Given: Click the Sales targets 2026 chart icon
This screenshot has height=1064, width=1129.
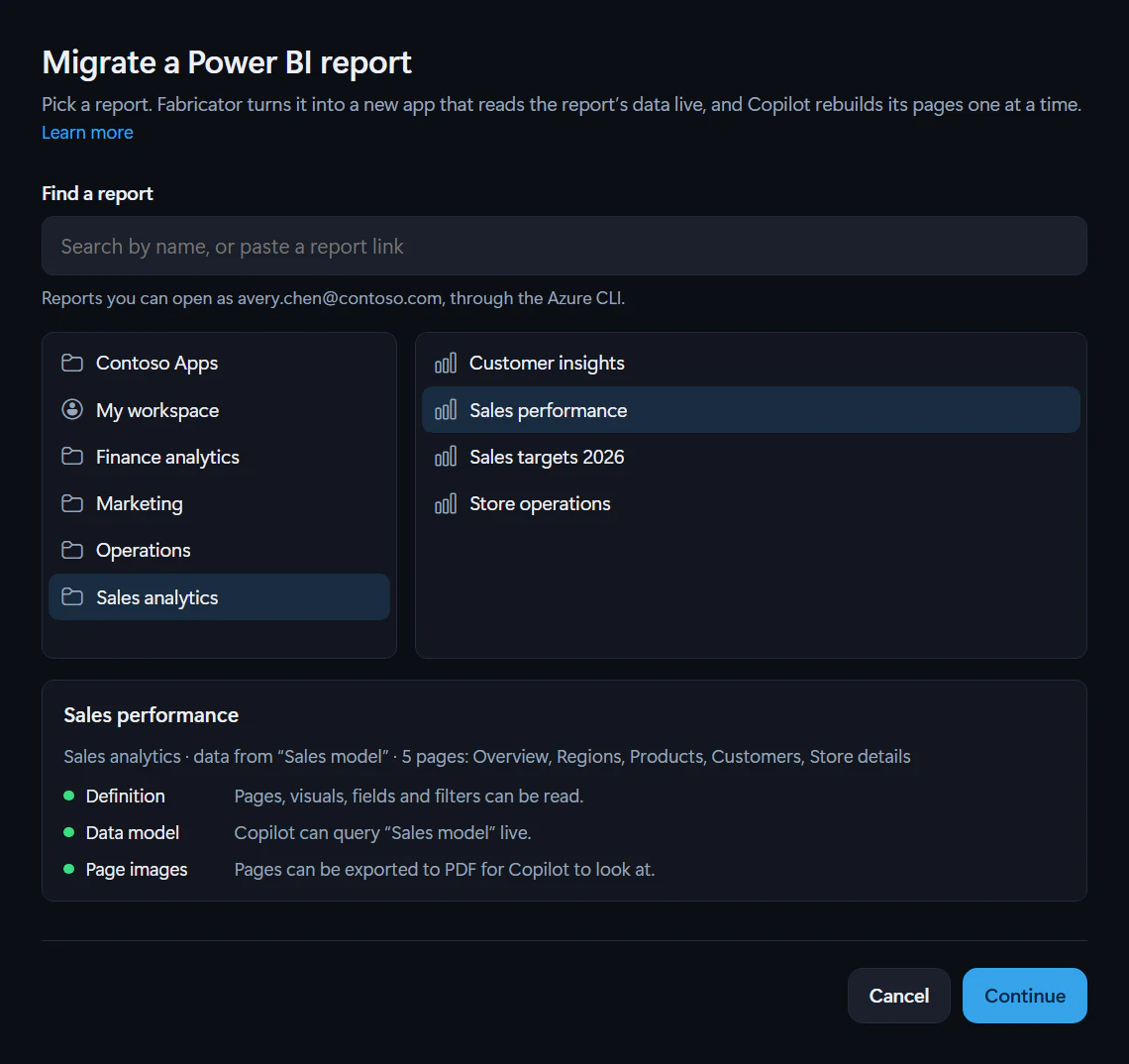Looking at the screenshot, I should pyautogui.click(x=446, y=457).
